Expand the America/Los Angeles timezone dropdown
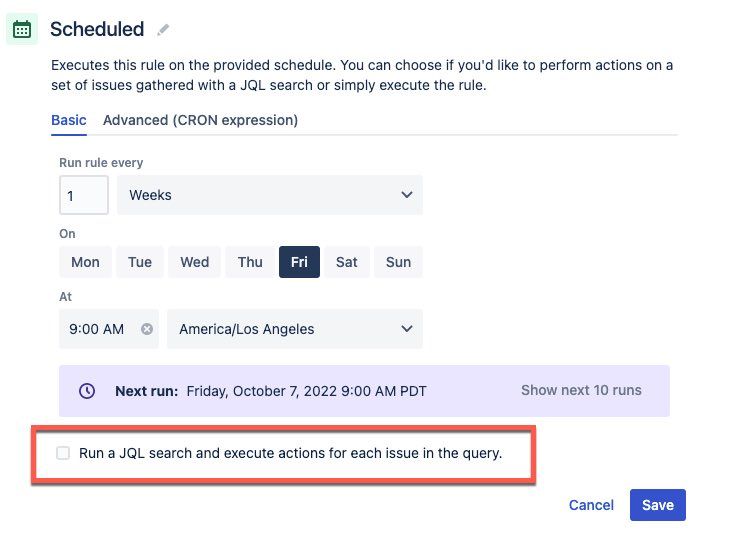This screenshot has width=729, height=560. (x=295, y=329)
